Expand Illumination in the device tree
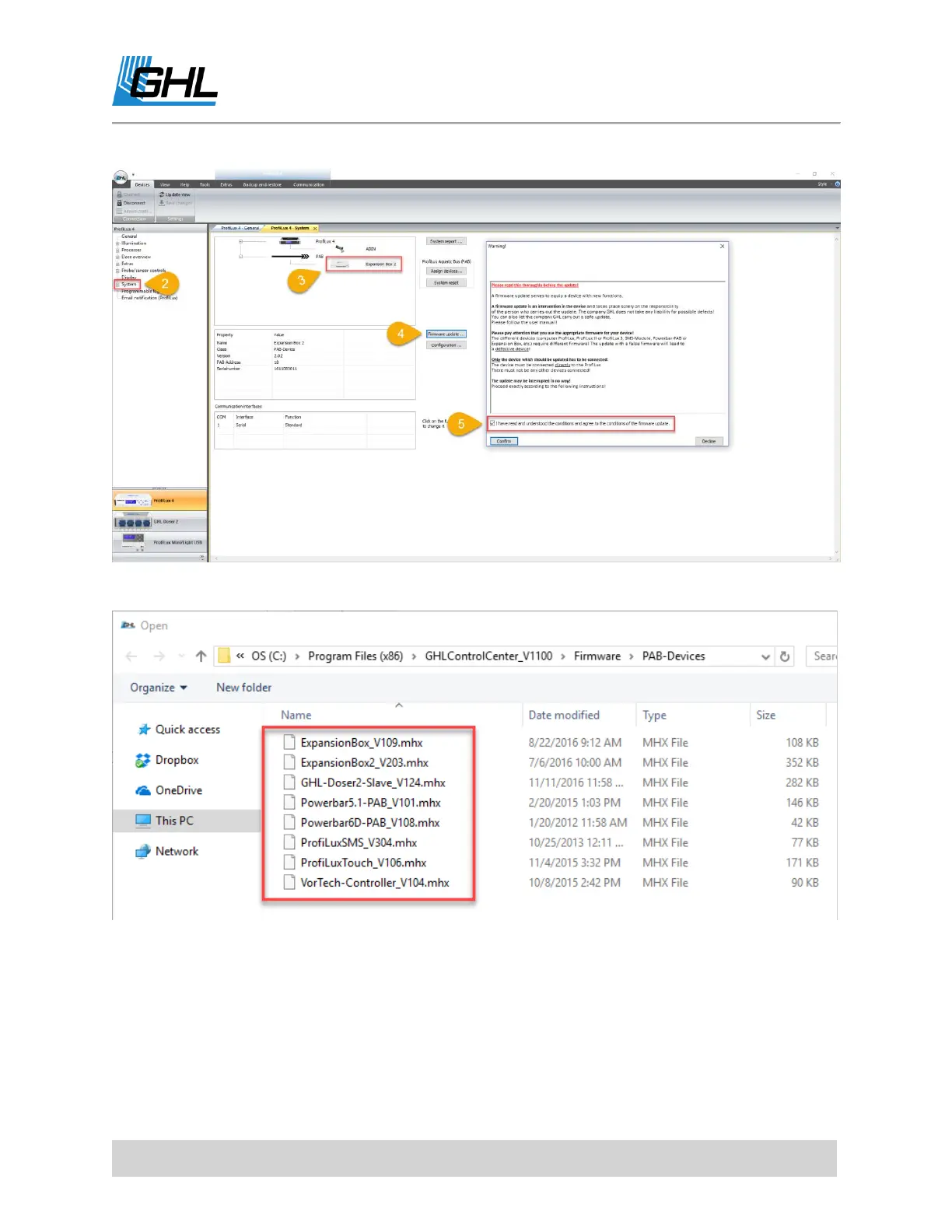This screenshot has width=952, height=1232. point(117,243)
